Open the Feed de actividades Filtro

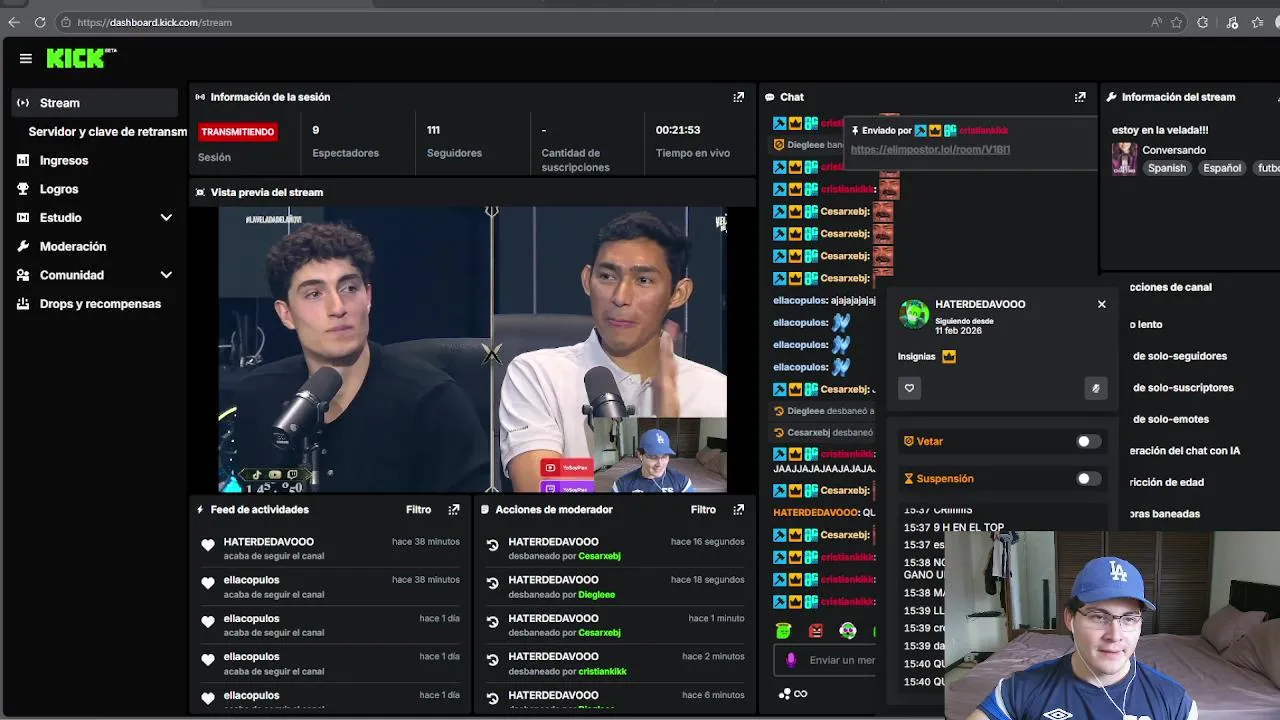[x=418, y=509]
